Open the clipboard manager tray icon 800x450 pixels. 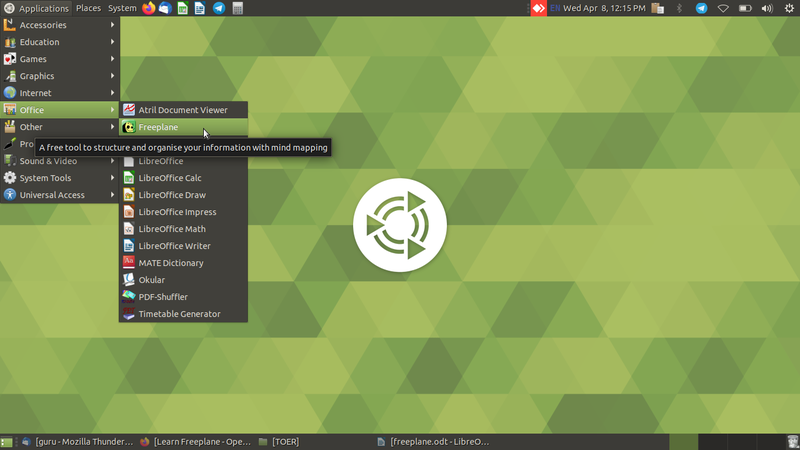(x=658, y=8)
